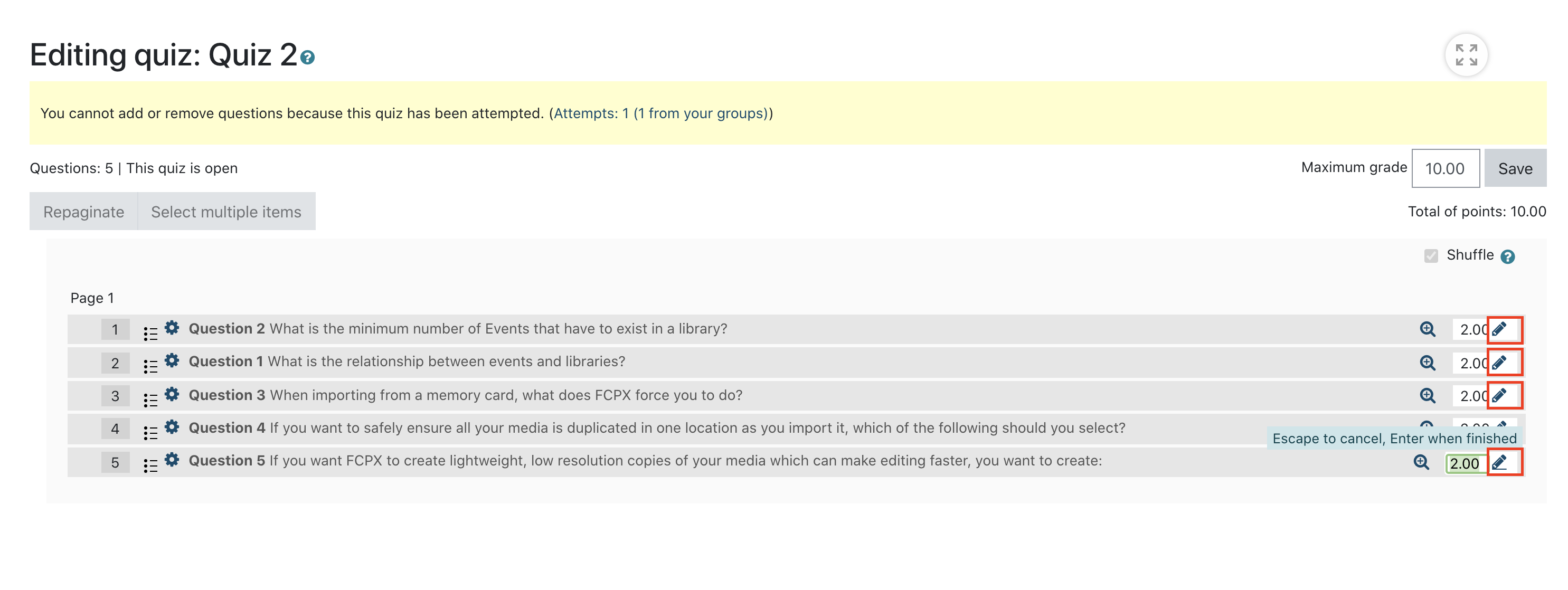Open help icon beside Quiz 2 title
Screen dimensions: 1568x590
coord(308,58)
